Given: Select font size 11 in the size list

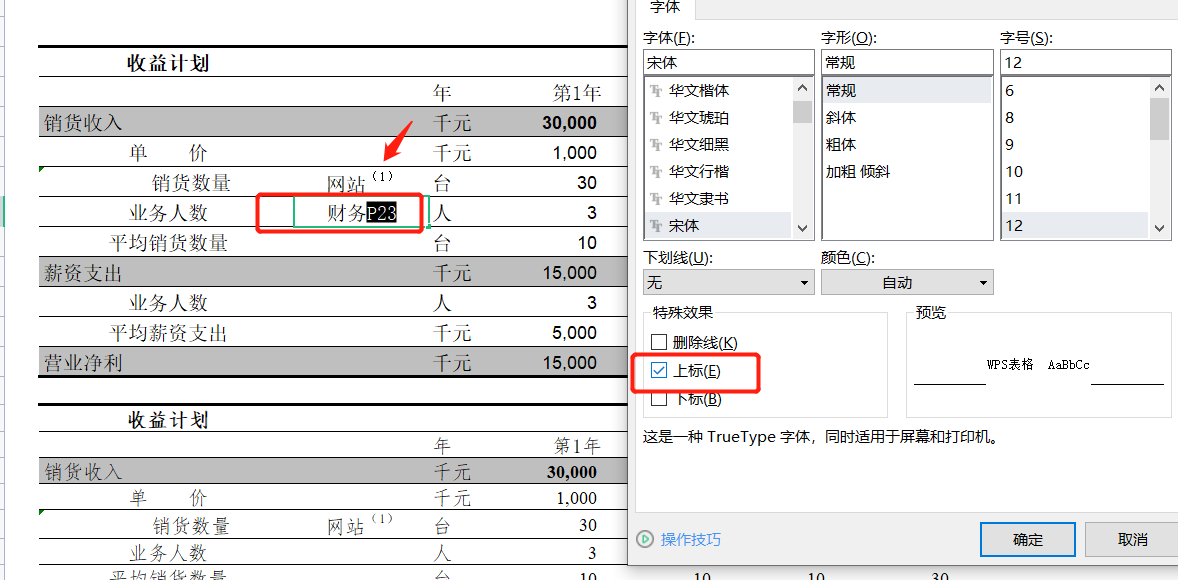Looking at the screenshot, I should (x=1014, y=198).
